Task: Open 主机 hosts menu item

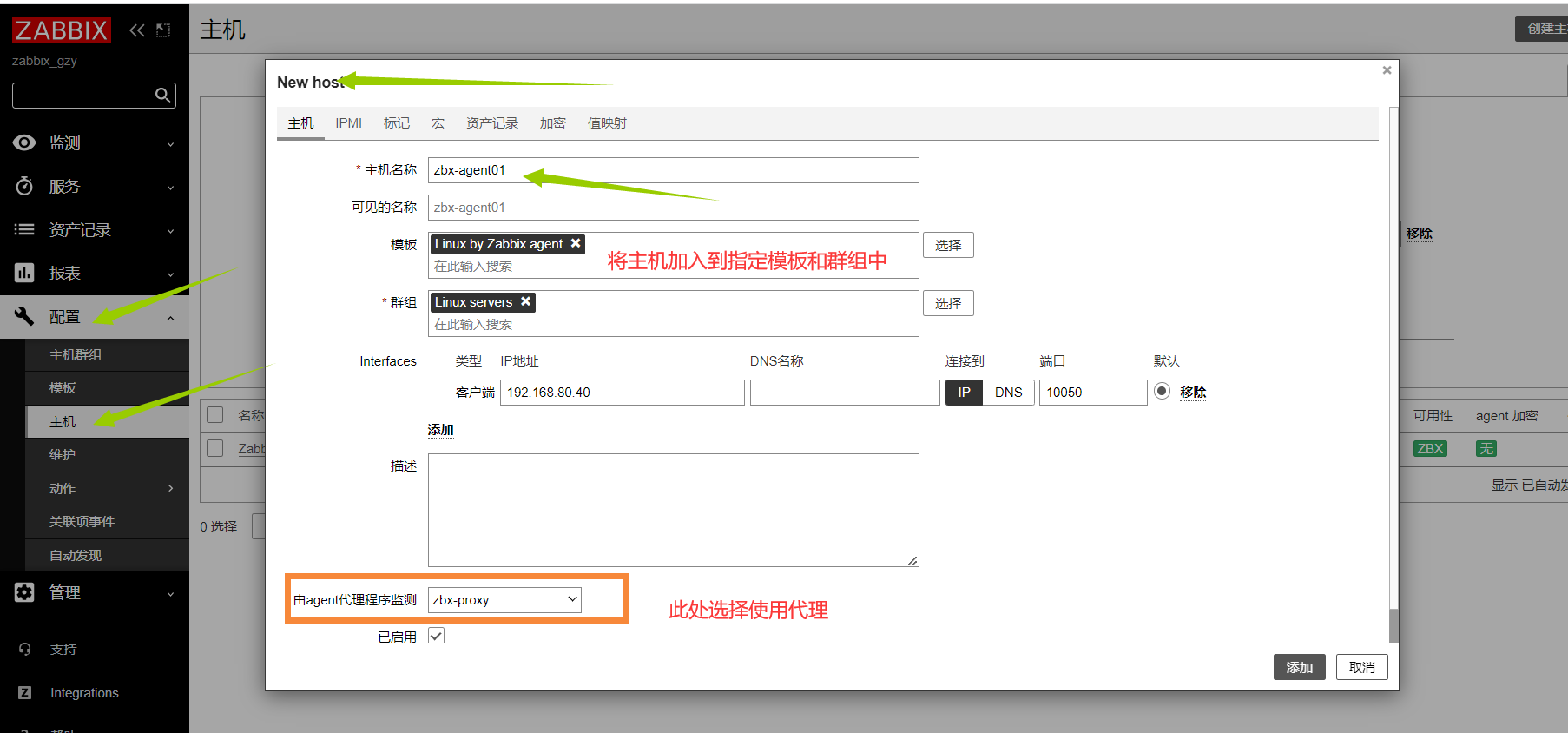Action: coord(107,421)
